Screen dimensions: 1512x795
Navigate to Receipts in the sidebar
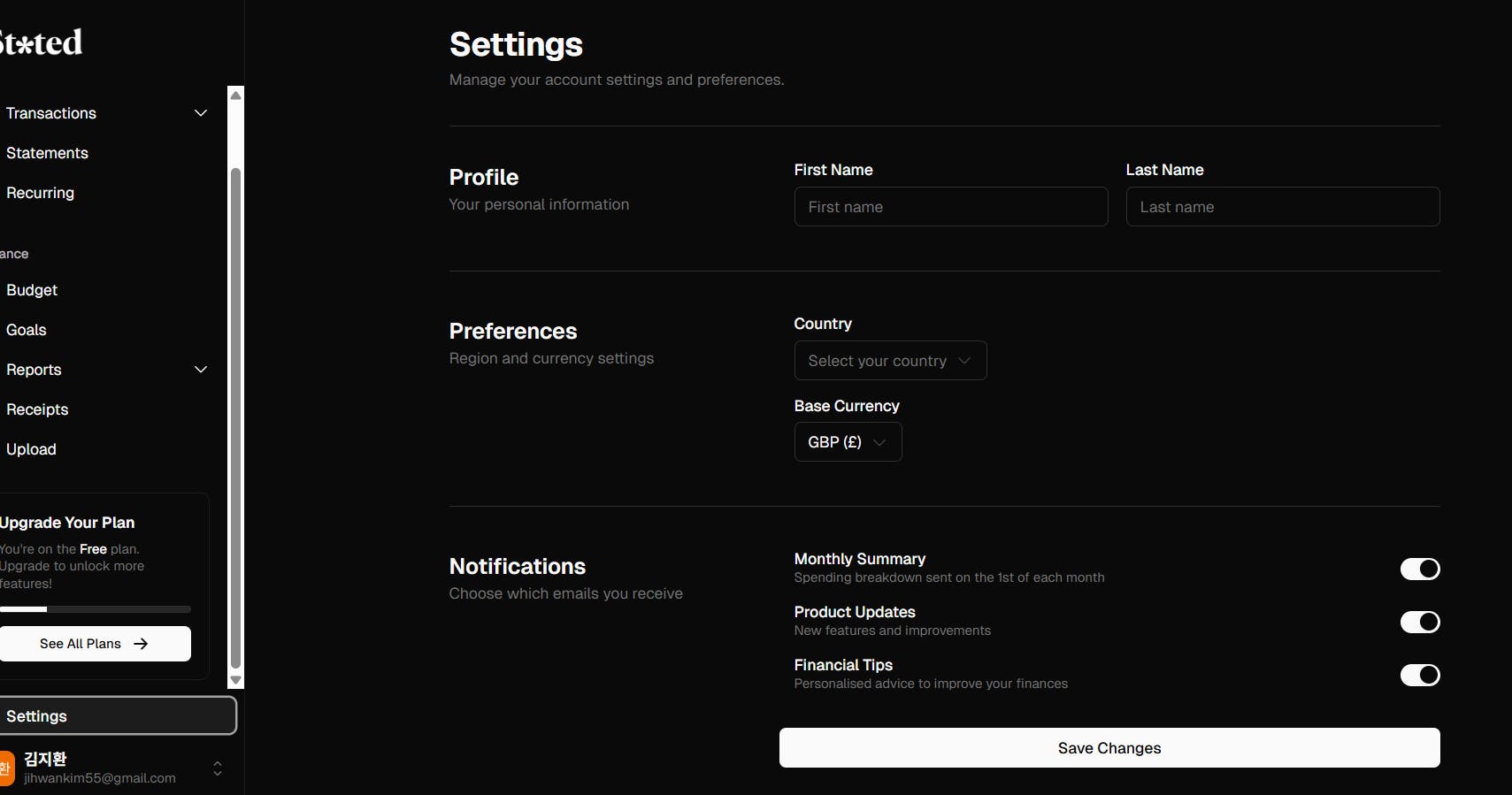click(x=37, y=409)
